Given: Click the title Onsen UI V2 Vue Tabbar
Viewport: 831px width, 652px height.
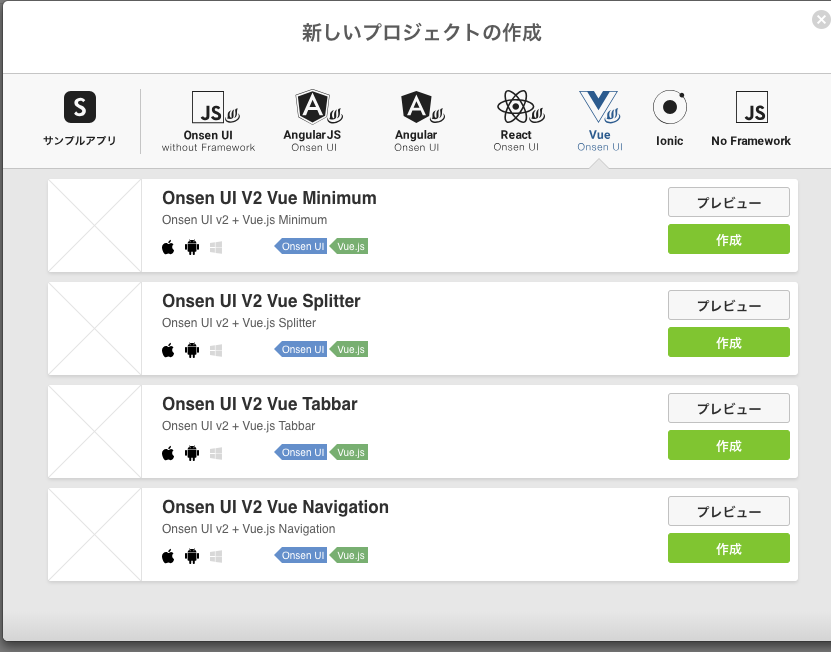Looking at the screenshot, I should (260, 404).
